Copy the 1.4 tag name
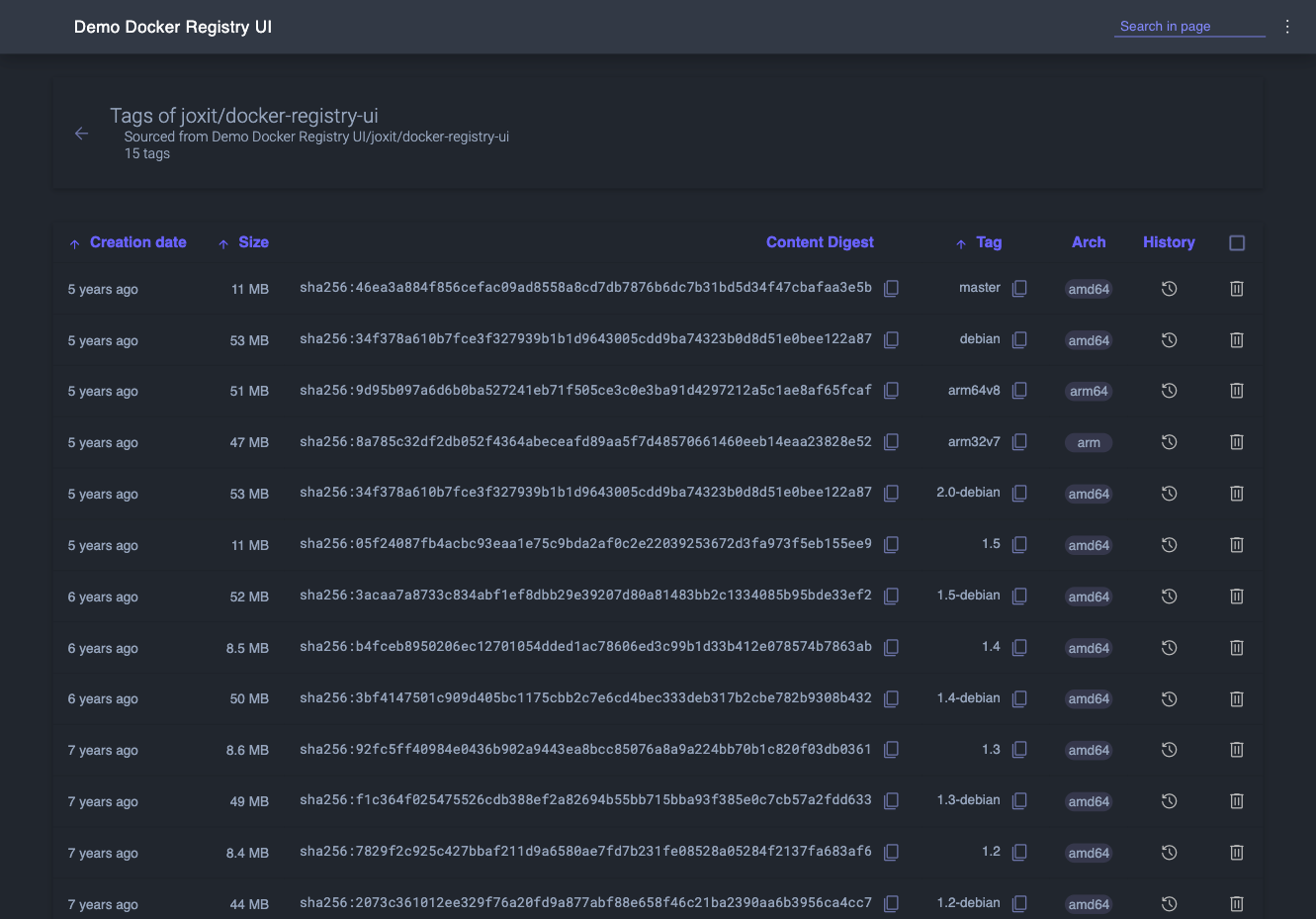The height and width of the screenshot is (919, 1316). [x=1019, y=647]
